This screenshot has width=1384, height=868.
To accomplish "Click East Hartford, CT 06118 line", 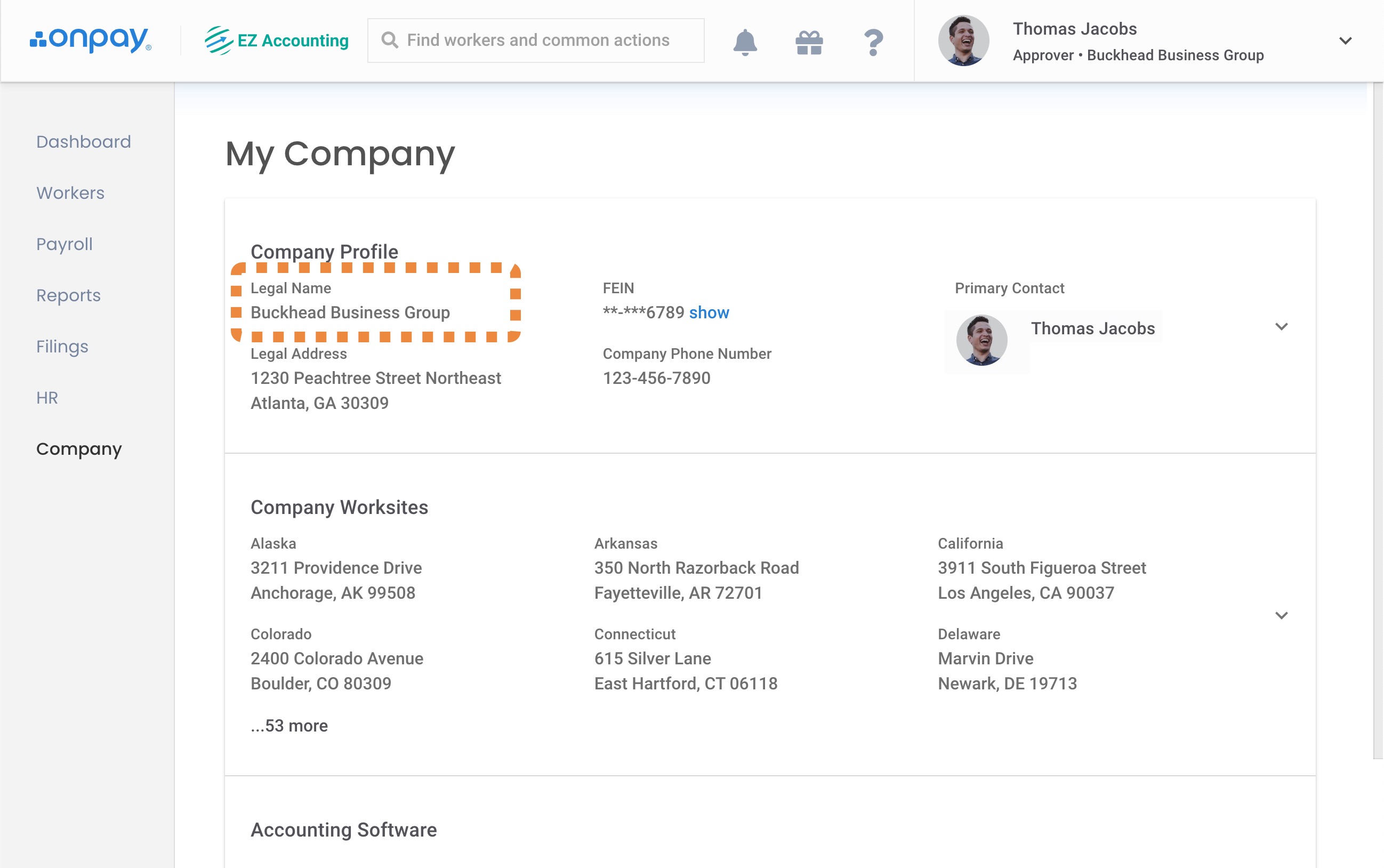I will pos(686,683).
